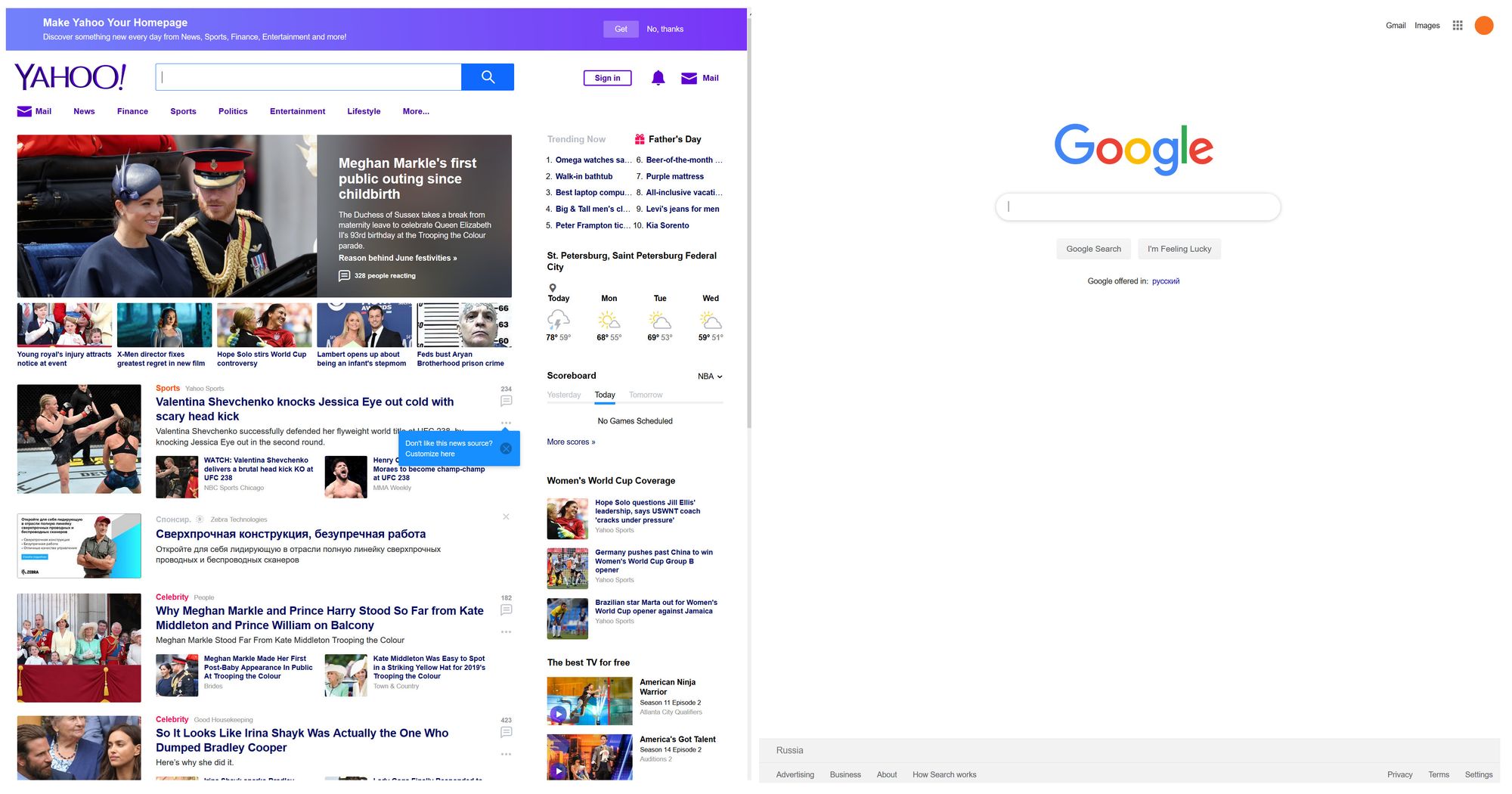Focus the Yahoo search input field
The width and height of the screenshot is (1512, 794).
tap(308, 77)
